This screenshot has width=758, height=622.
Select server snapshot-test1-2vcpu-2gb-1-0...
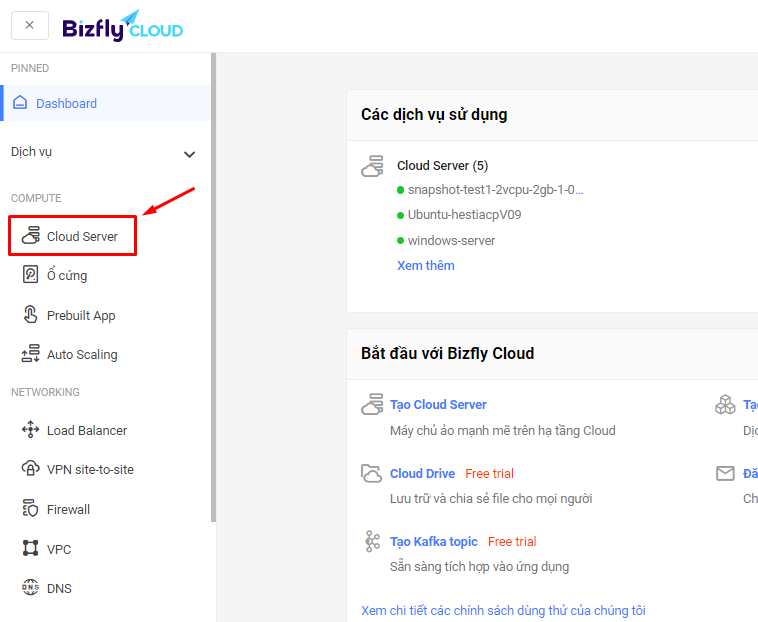point(495,190)
